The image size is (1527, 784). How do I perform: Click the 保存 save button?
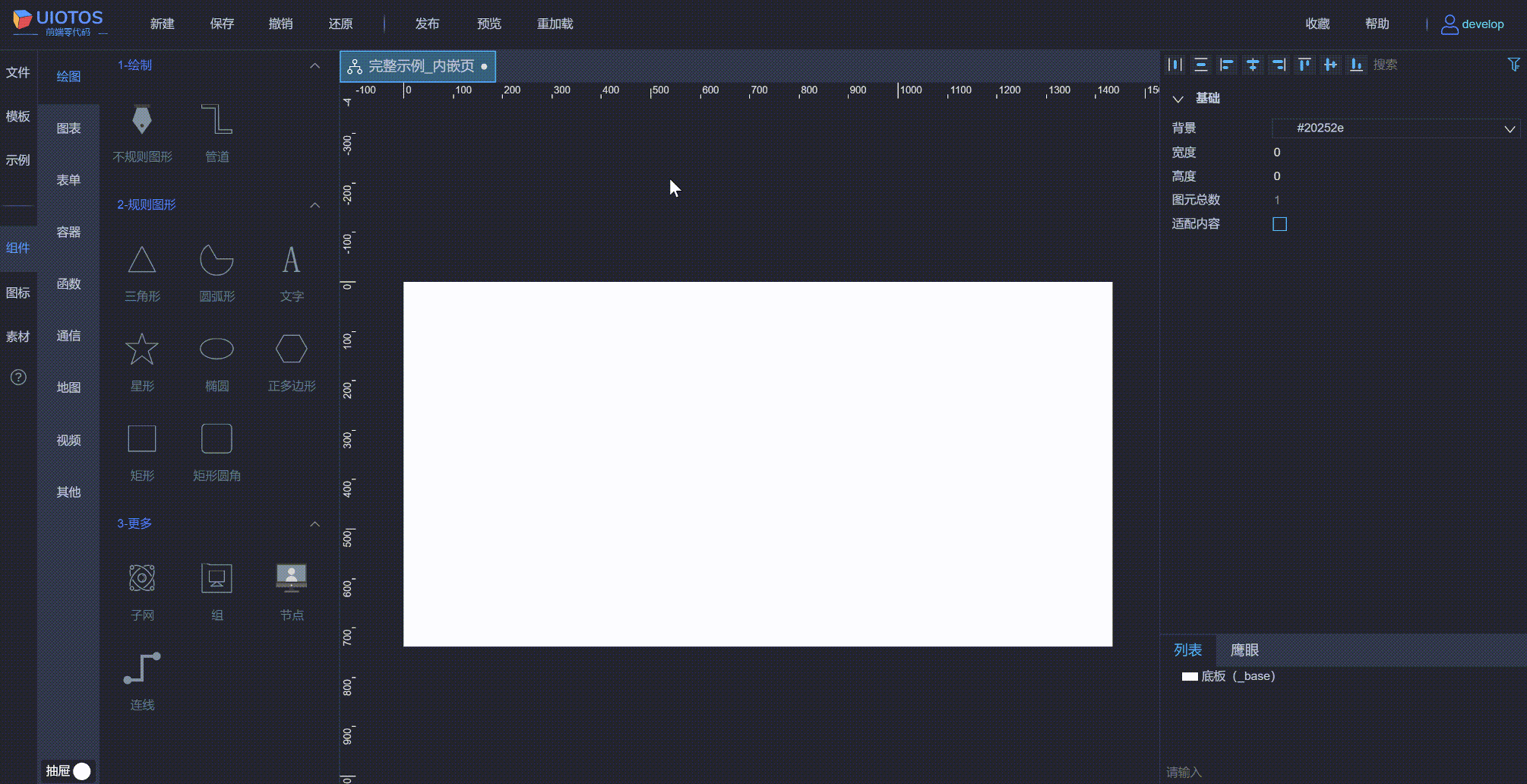point(222,24)
